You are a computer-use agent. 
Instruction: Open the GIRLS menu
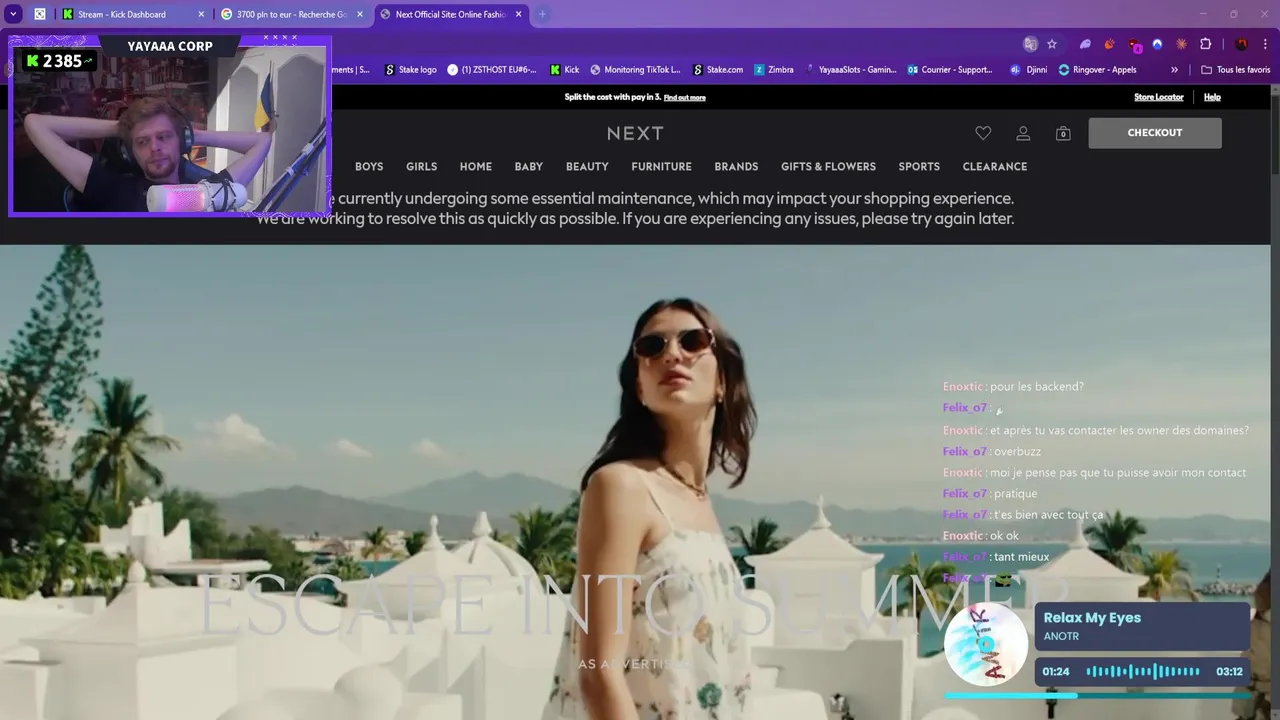[421, 167]
